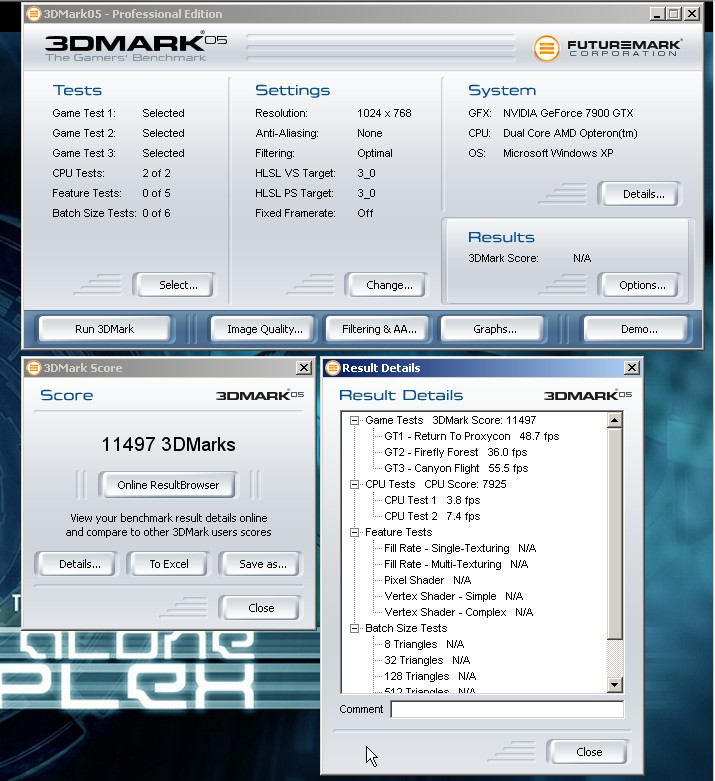Collapse the Feature Tests tree node

(354, 532)
